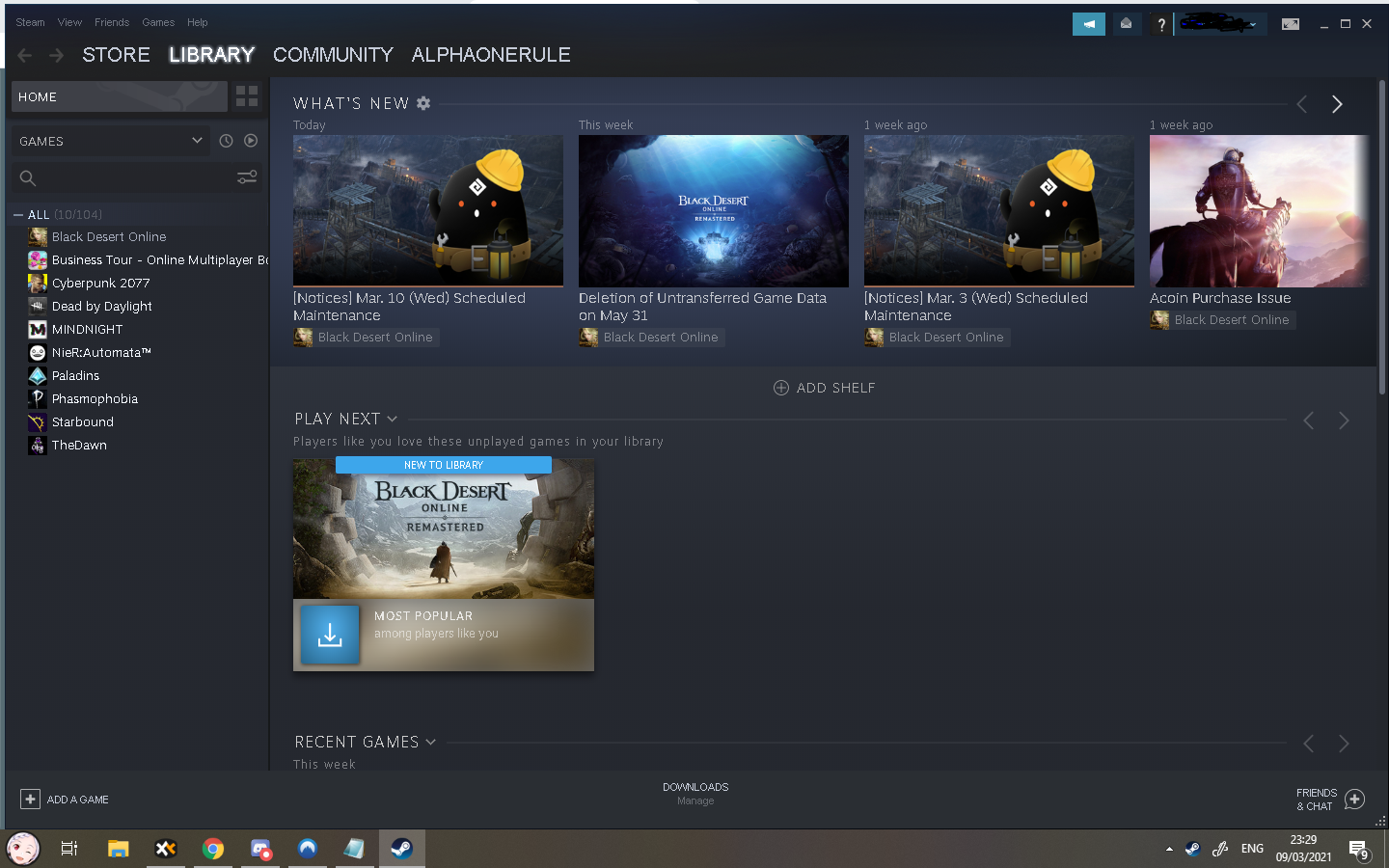Open Windows notification center

[x=1359, y=850]
